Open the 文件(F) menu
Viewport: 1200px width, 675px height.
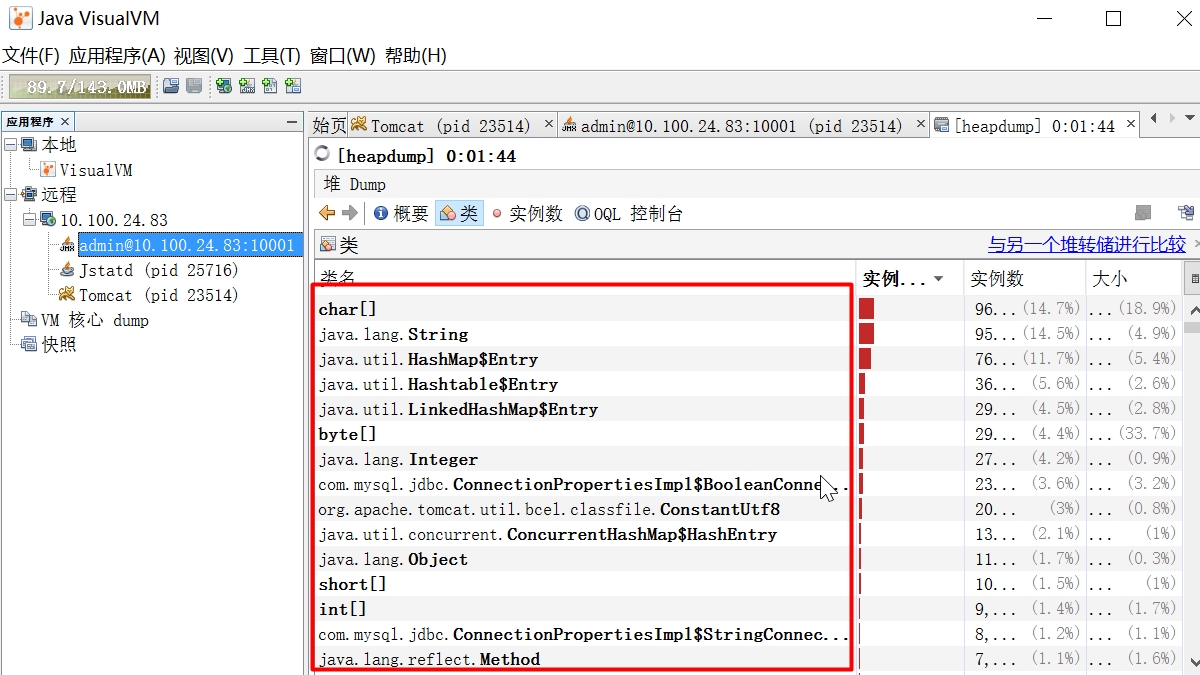31,55
